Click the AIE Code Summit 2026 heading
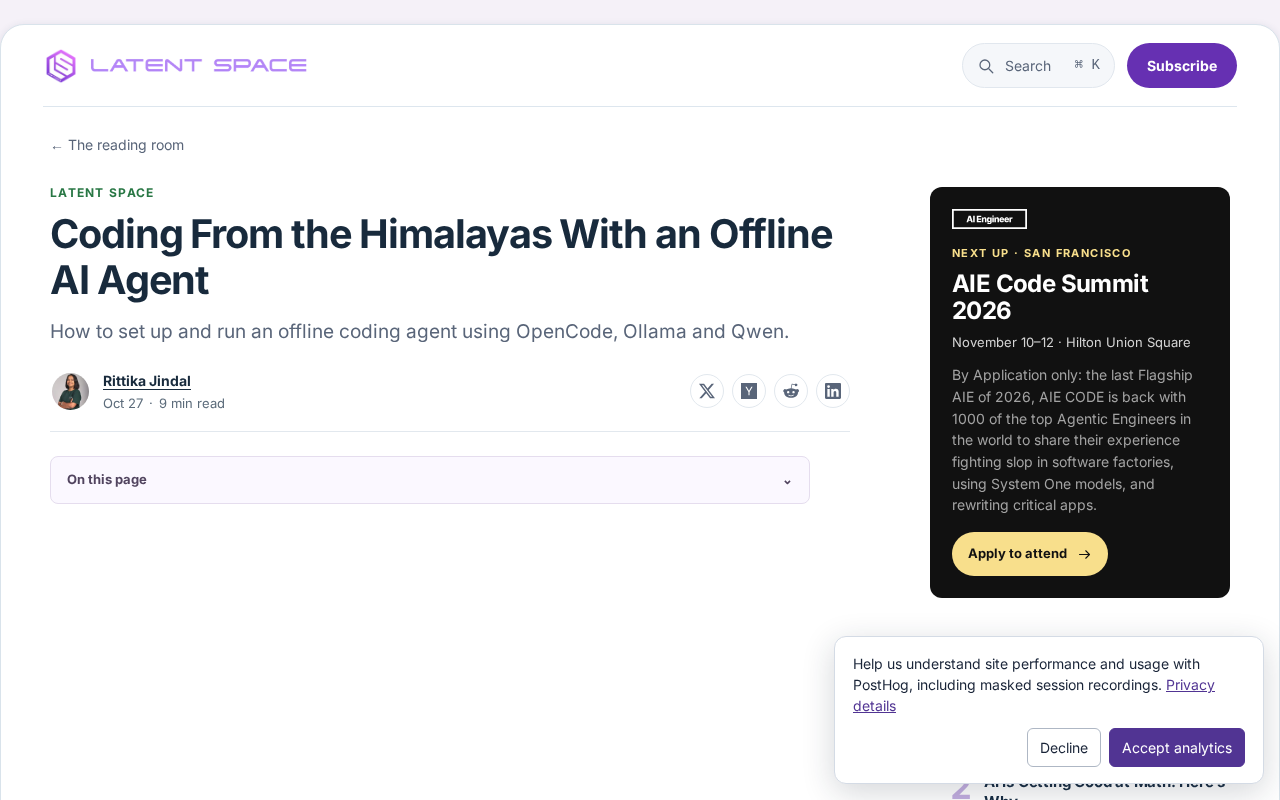Screen dimensions: 1280x800 [1050, 297]
